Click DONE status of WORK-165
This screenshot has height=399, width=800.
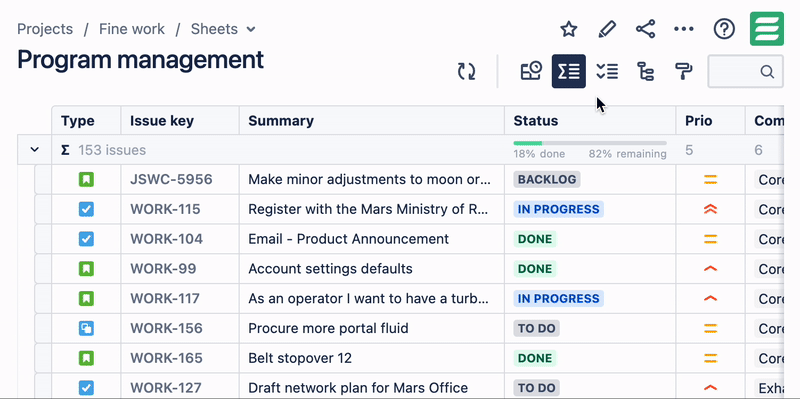pos(535,358)
